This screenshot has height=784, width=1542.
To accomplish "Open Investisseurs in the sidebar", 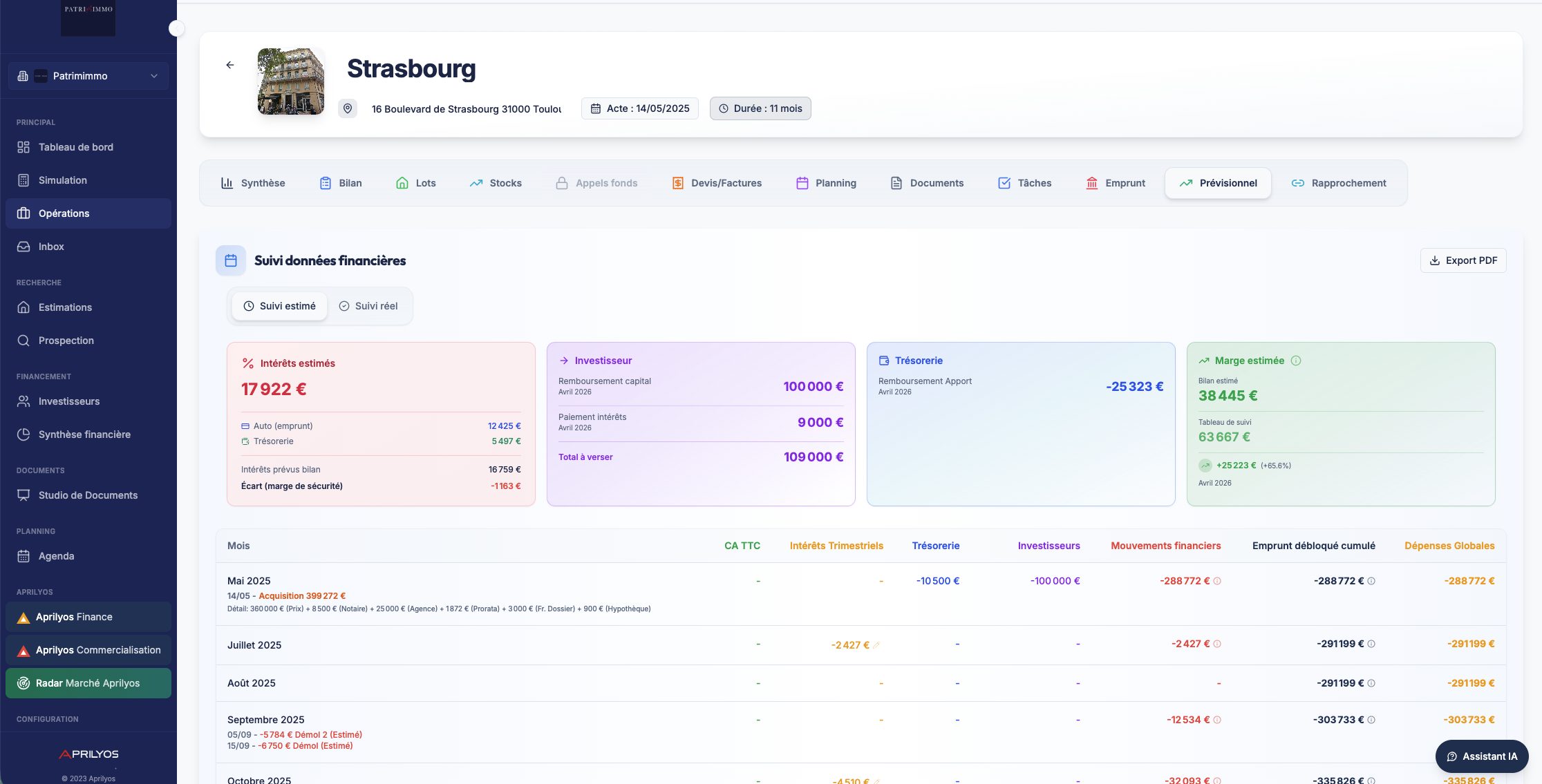I will (68, 401).
